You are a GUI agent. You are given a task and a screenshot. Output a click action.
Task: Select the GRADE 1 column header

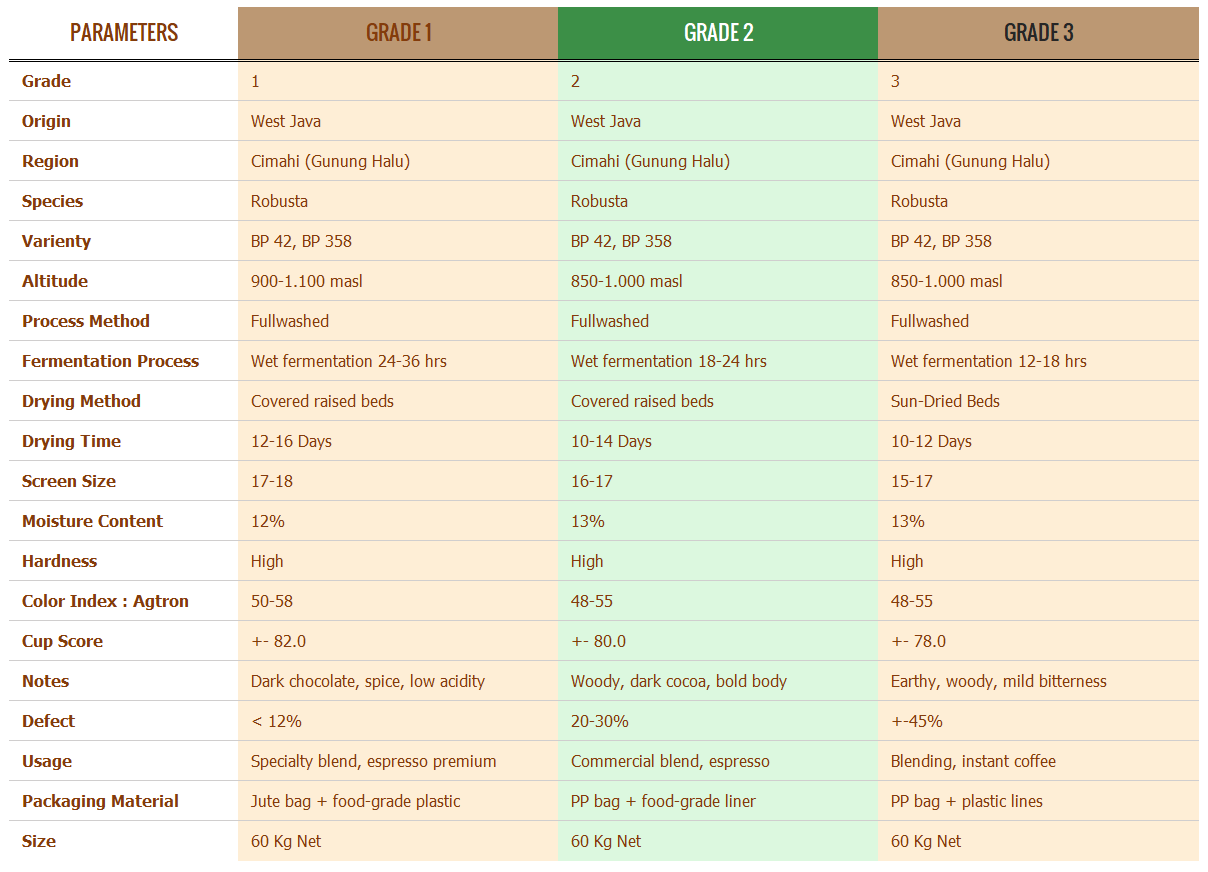coord(398,33)
